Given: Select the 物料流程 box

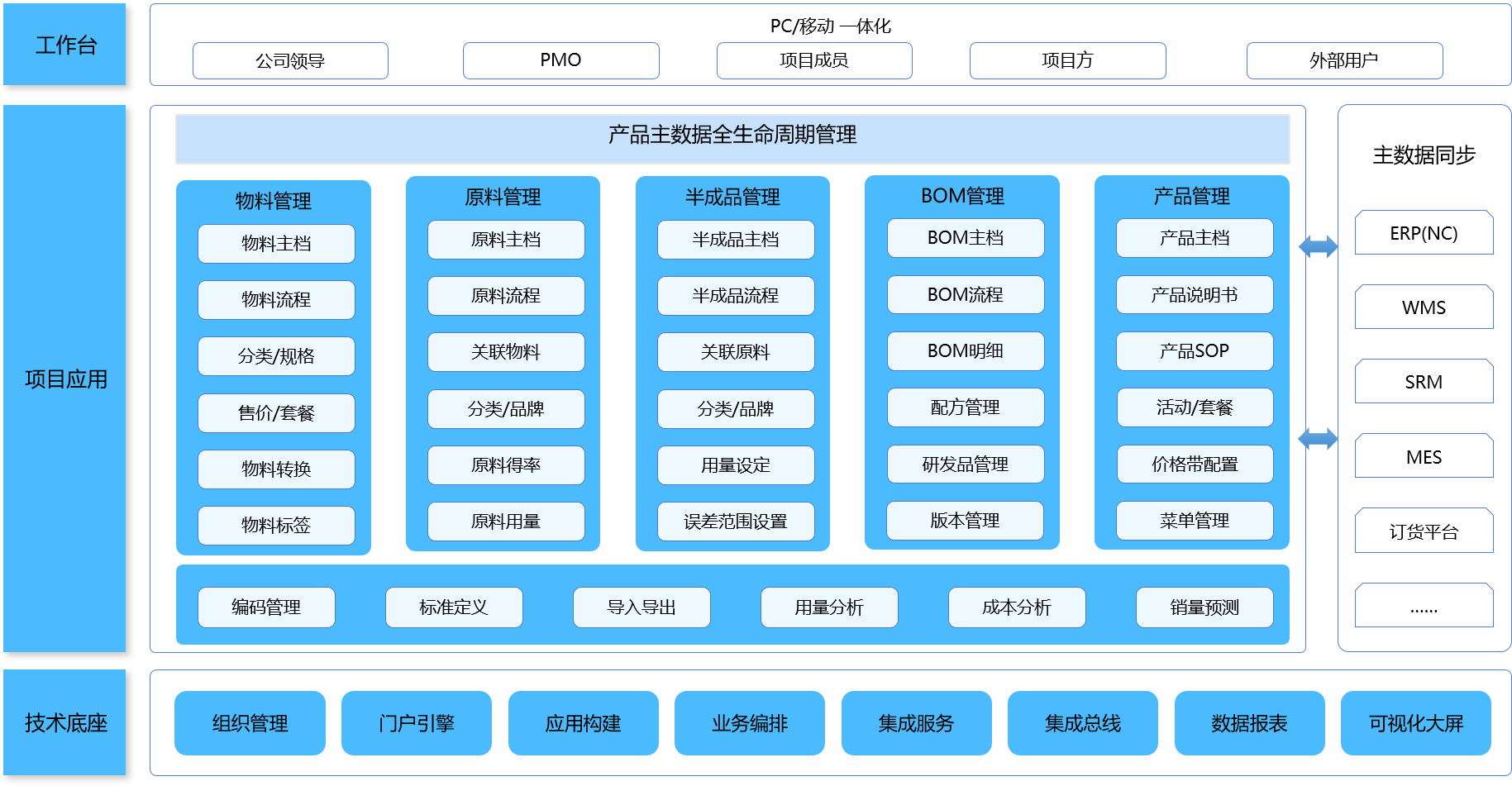Looking at the screenshot, I should [x=276, y=300].
